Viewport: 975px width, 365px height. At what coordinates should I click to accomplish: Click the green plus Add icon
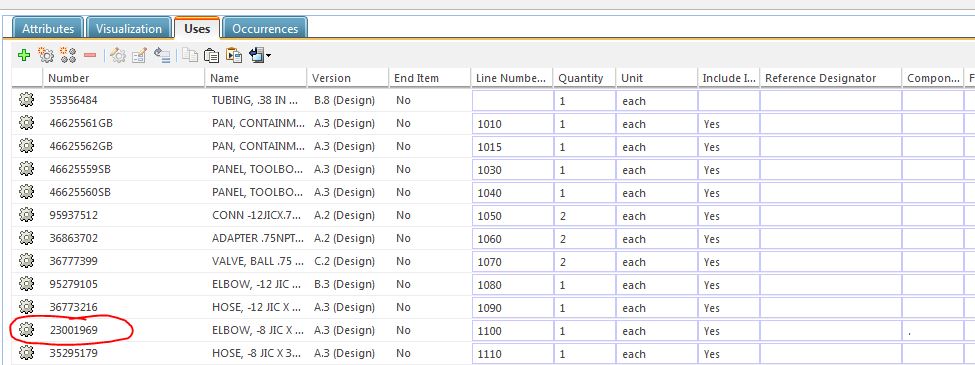[x=24, y=55]
